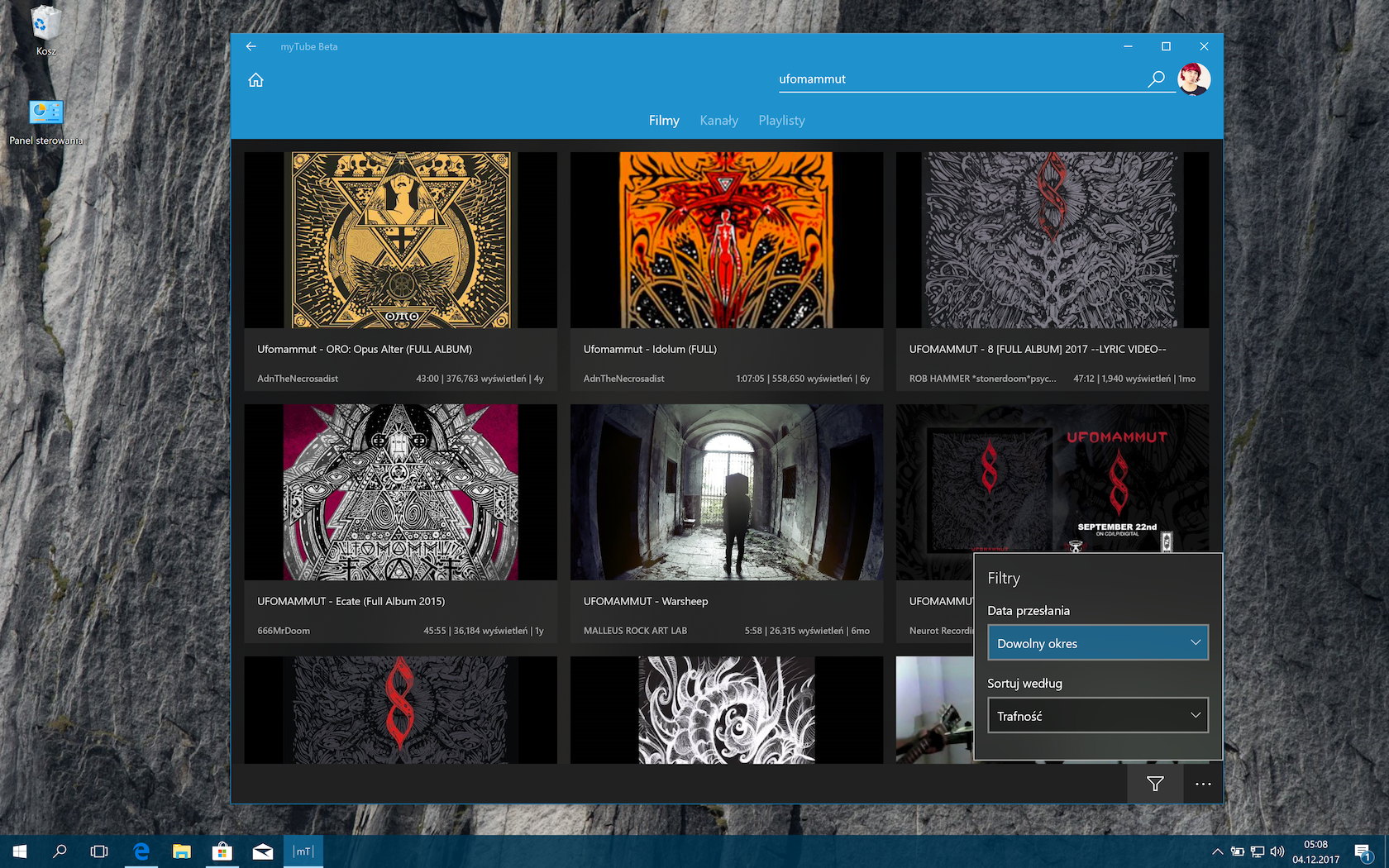Click '5:58 | 26,315 wyświetleń | 6mo' text
The image size is (1389, 868).
tap(807, 631)
